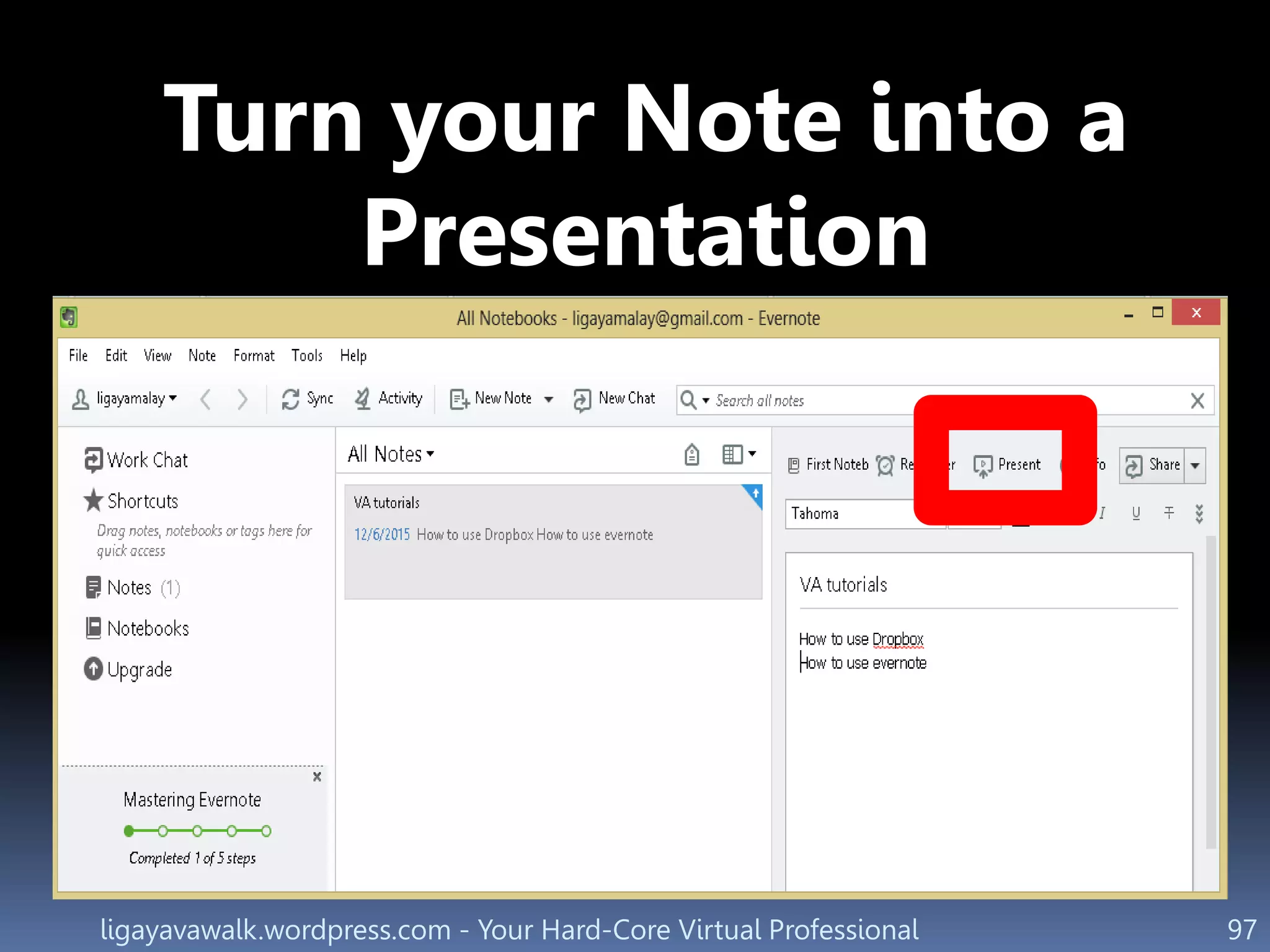
Task: Toggle strikethrough formatting
Action: coord(1169,513)
